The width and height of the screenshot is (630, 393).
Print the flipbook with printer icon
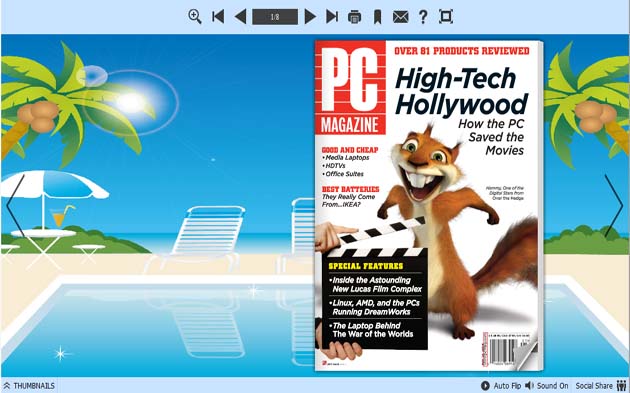click(354, 17)
